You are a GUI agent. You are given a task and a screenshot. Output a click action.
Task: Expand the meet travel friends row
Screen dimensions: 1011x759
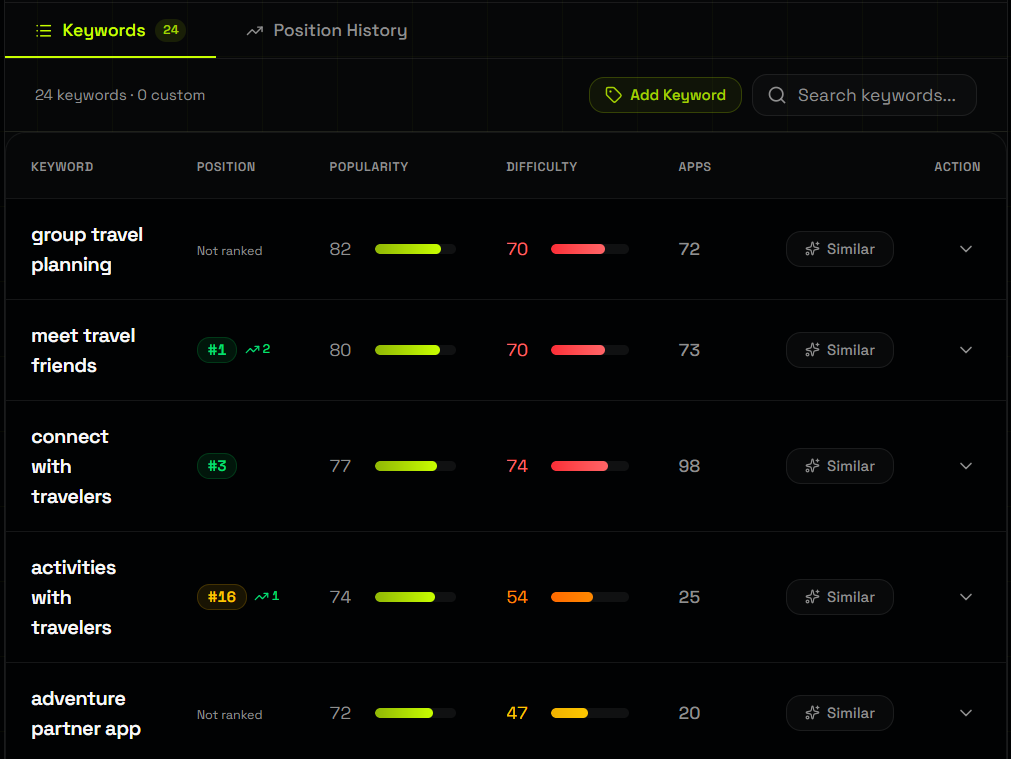tap(965, 350)
